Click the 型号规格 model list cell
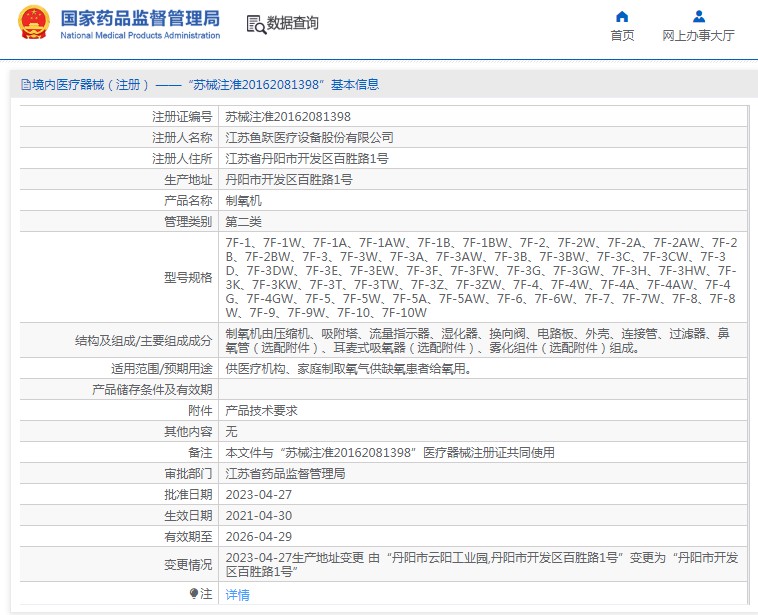The image size is (758, 615). coord(482,278)
